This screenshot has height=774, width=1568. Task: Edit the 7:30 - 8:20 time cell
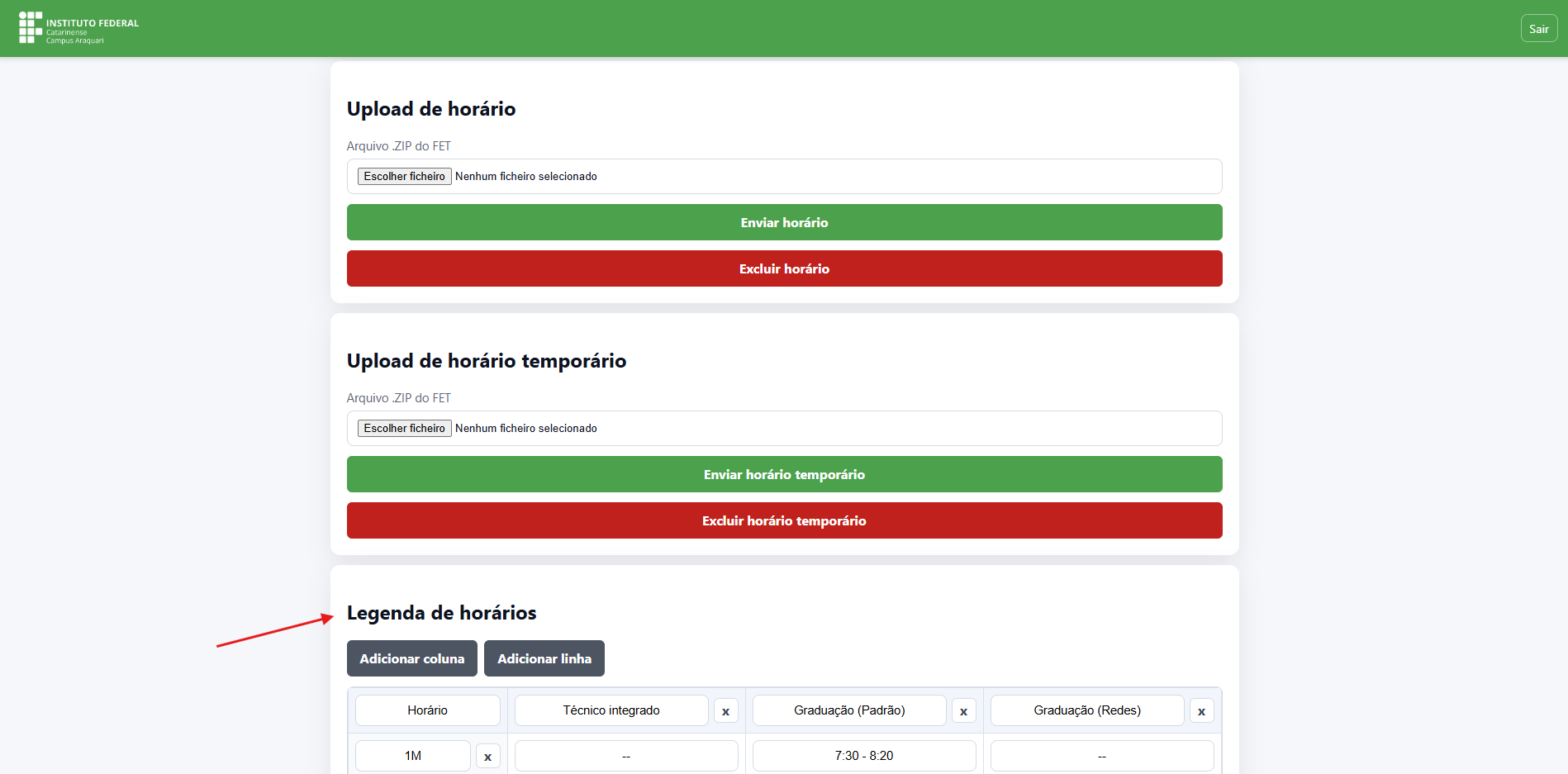pyautogui.click(x=864, y=756)
